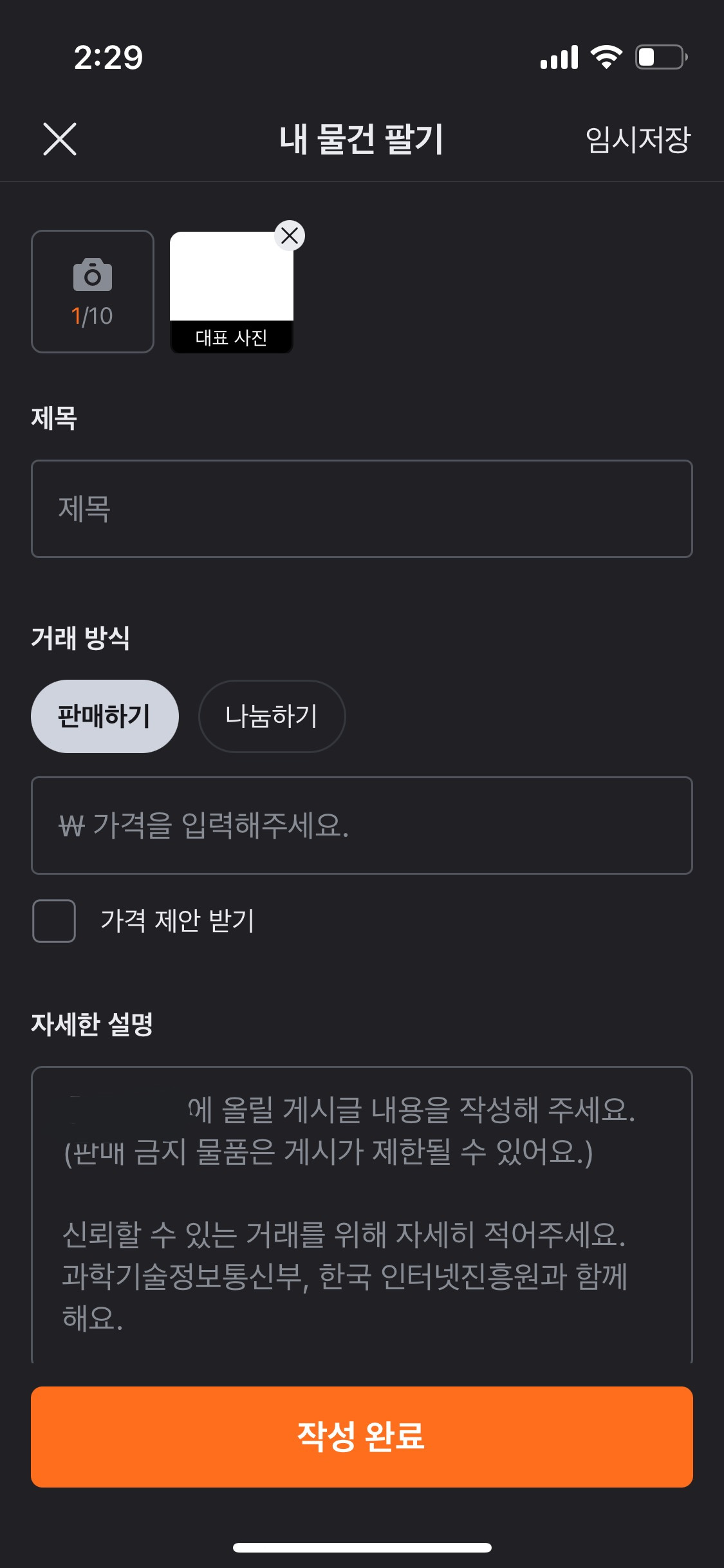Tap the home indicator bar at bottom
Viewport: 724px width, 1568px height.
(x=362, y=1547)
